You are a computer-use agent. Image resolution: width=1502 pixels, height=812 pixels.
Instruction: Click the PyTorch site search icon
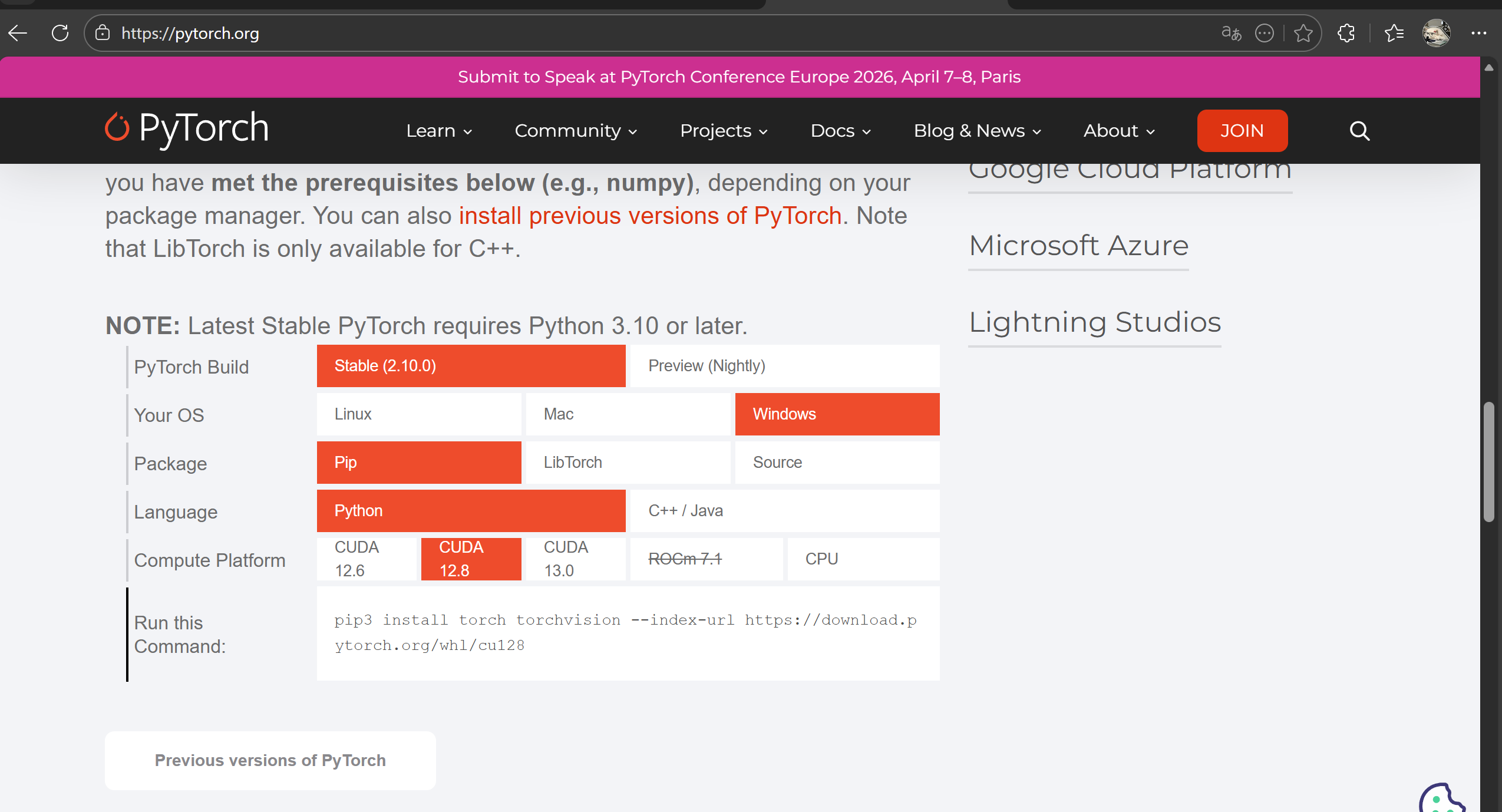[1359, 131]
